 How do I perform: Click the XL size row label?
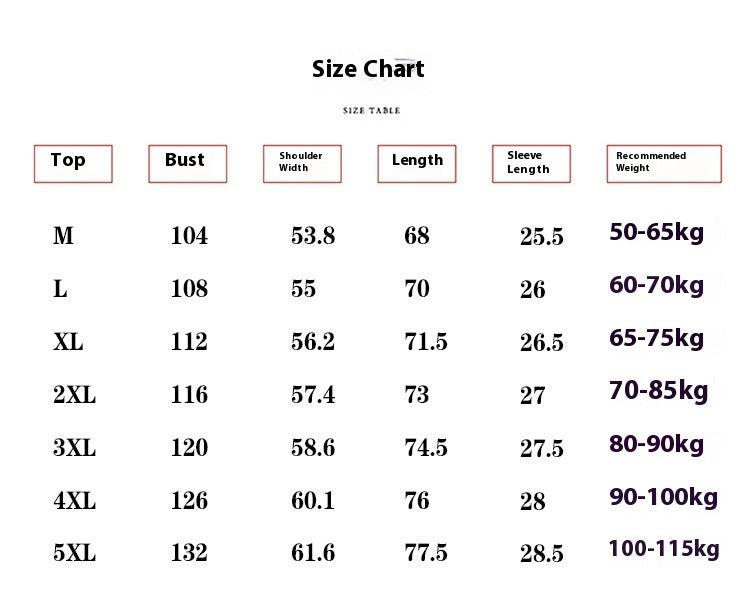68,342
